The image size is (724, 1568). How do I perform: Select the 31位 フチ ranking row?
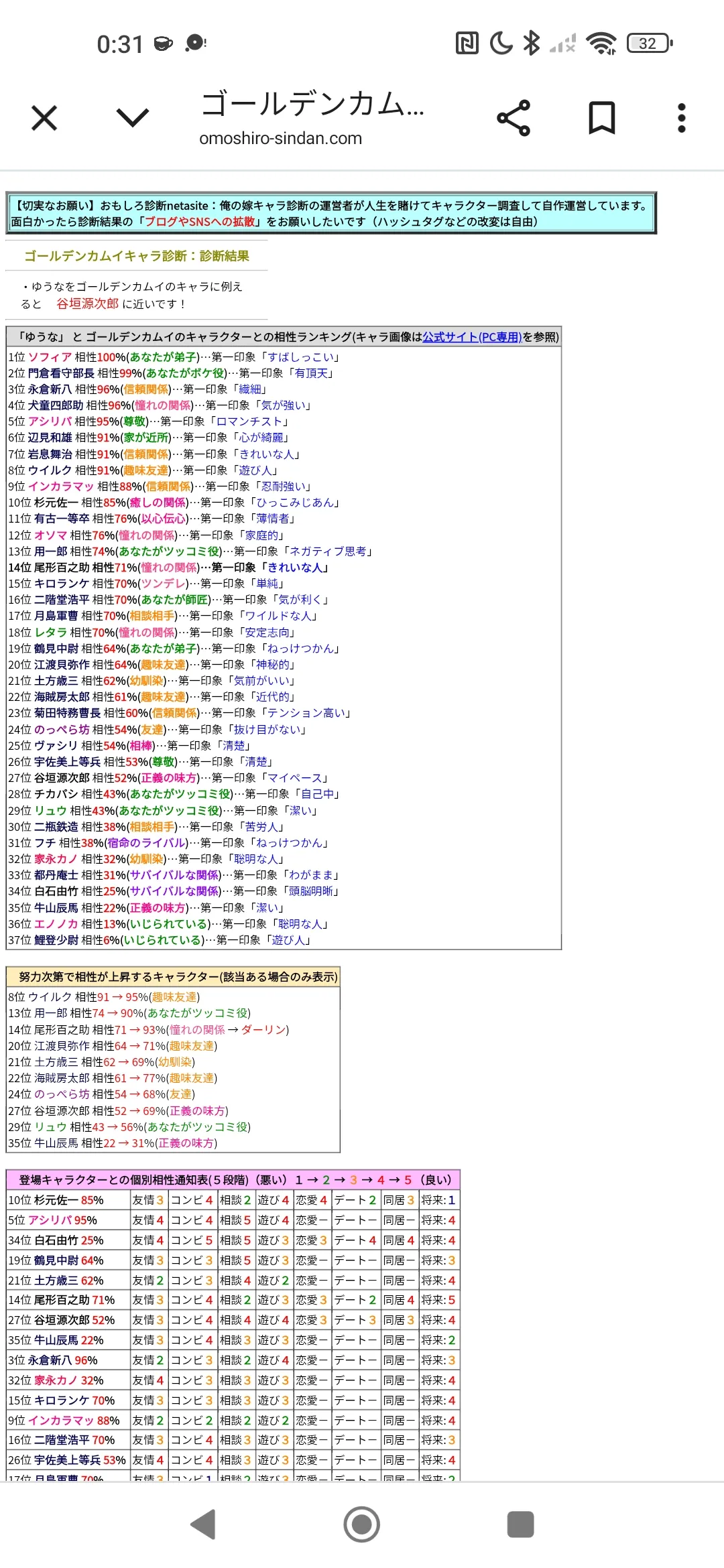click(x=284, y=843)
